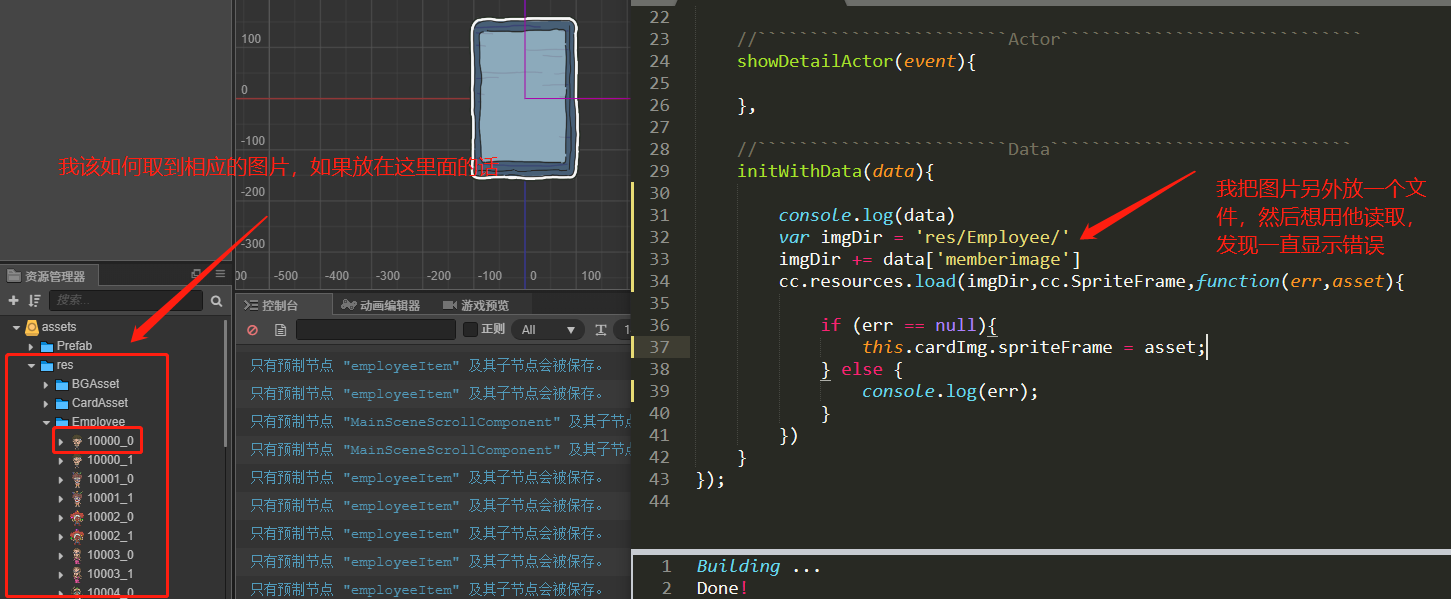Select the 10000_1 asset row

(115, 460)
